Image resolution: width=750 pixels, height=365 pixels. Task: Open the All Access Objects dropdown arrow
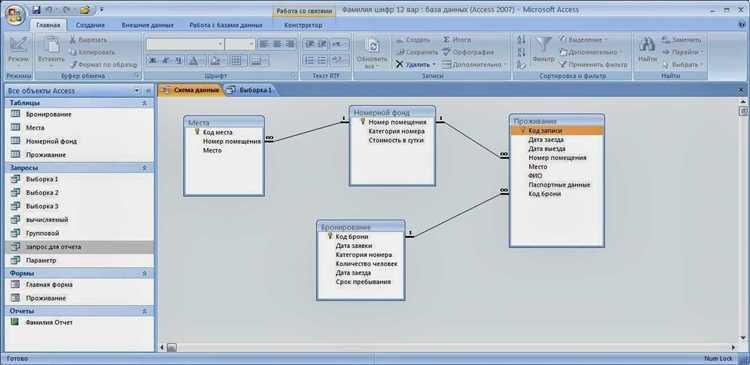click(x=137, y=90)
